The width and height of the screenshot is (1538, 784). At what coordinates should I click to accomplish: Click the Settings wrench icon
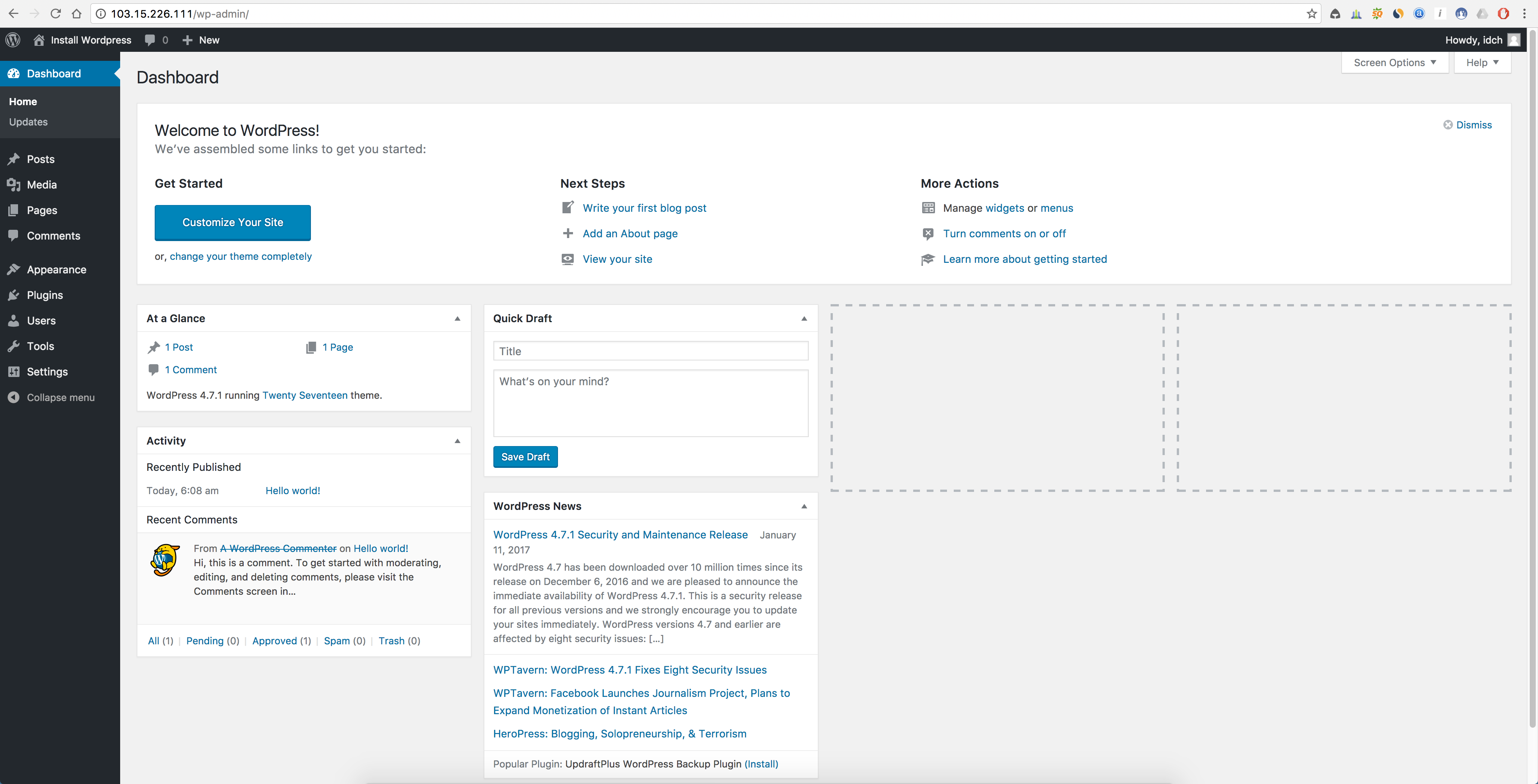[x=14, y=371]
